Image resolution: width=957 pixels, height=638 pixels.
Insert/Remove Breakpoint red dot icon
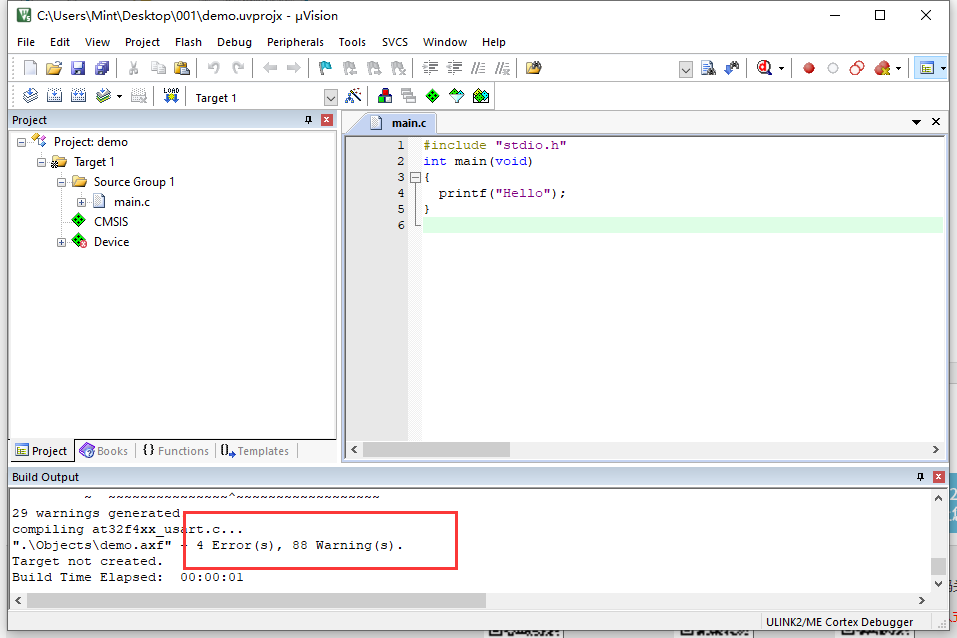(809, 68)
